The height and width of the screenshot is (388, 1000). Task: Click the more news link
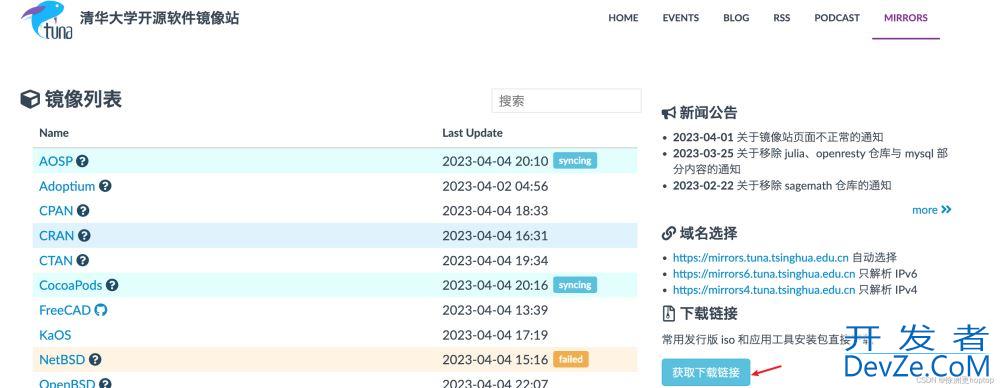tap(924, 210)
